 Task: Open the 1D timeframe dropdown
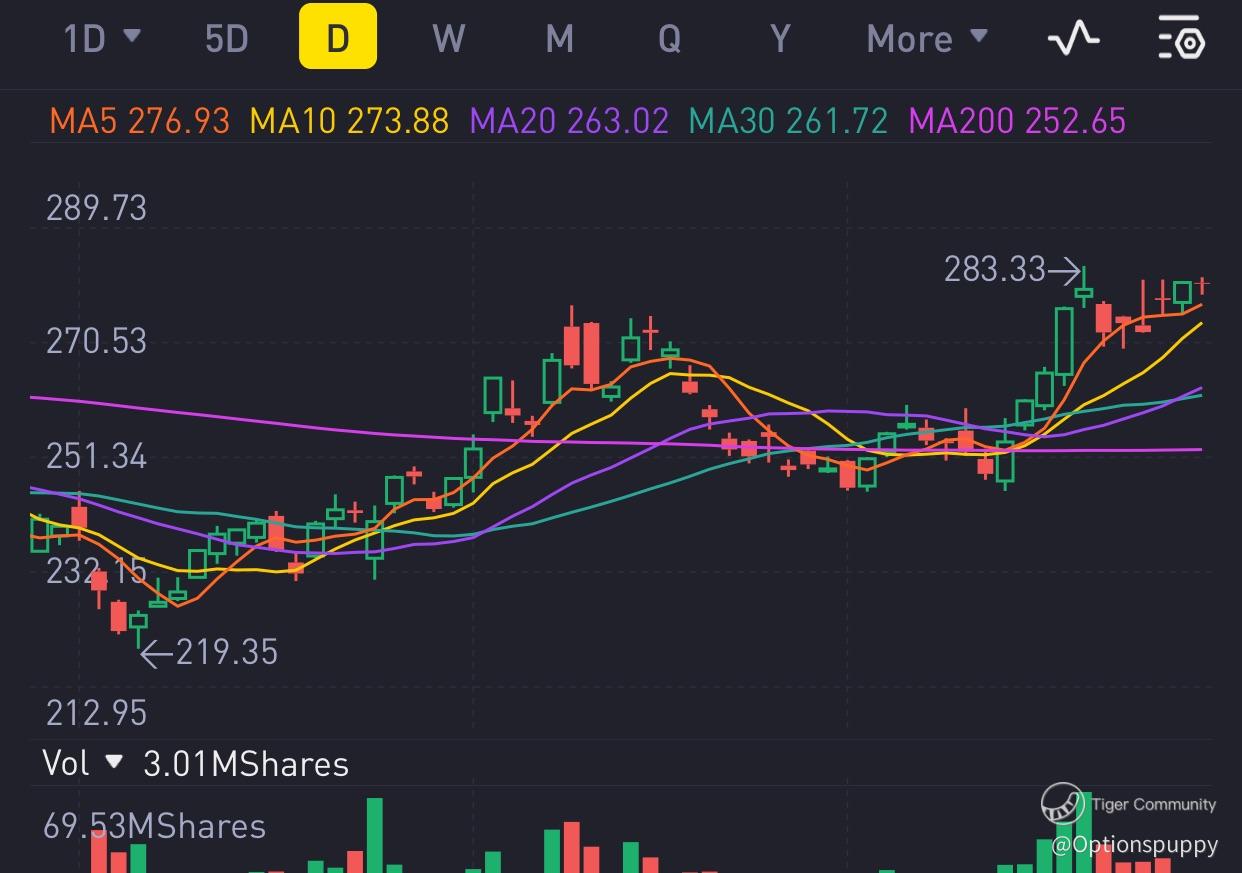point(102,39)
